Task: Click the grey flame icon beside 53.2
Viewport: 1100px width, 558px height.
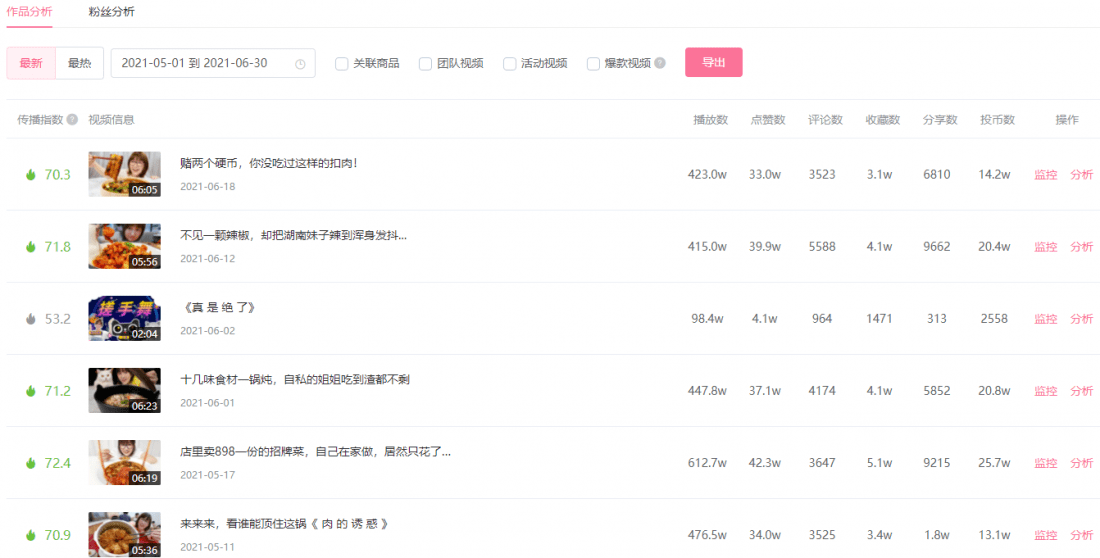Action: pos(31,319)
